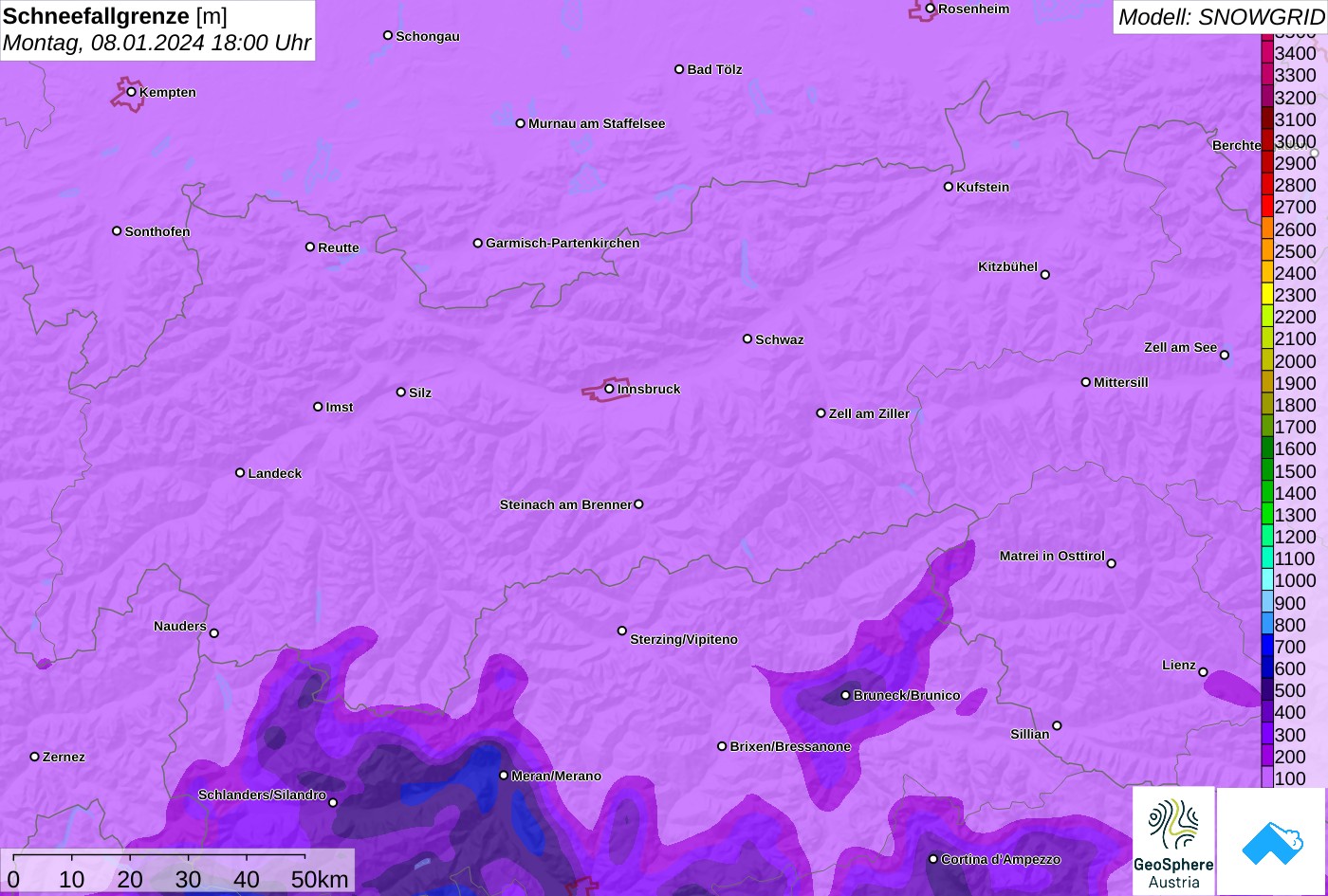The width and height of the screenshot is (1328, 896).
Task: Click the Bruneck/Brunico marker dot
Action: [x=845, y=695]
